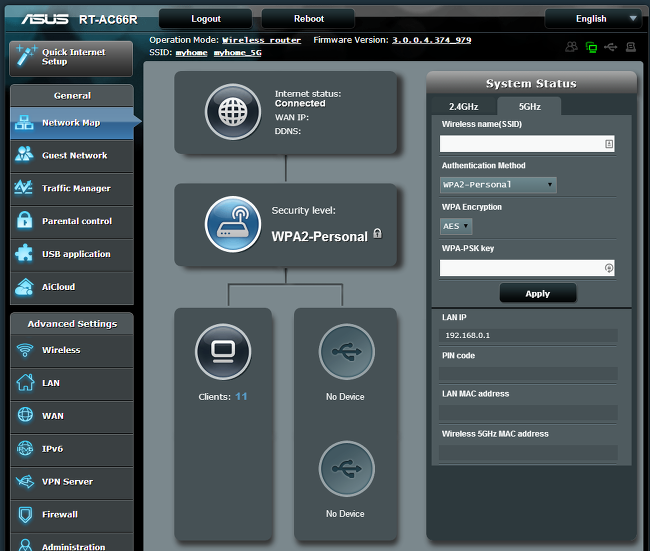Viewport: 650px width, 551px height.
Task: Open Network Map menu item
Action: pyautogui.click(x=72, y=123)
